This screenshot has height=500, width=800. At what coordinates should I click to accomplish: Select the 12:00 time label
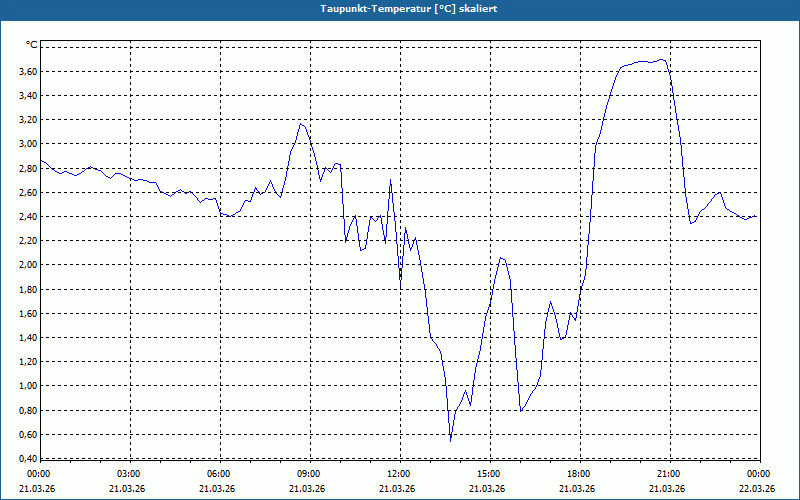(398, 474)
